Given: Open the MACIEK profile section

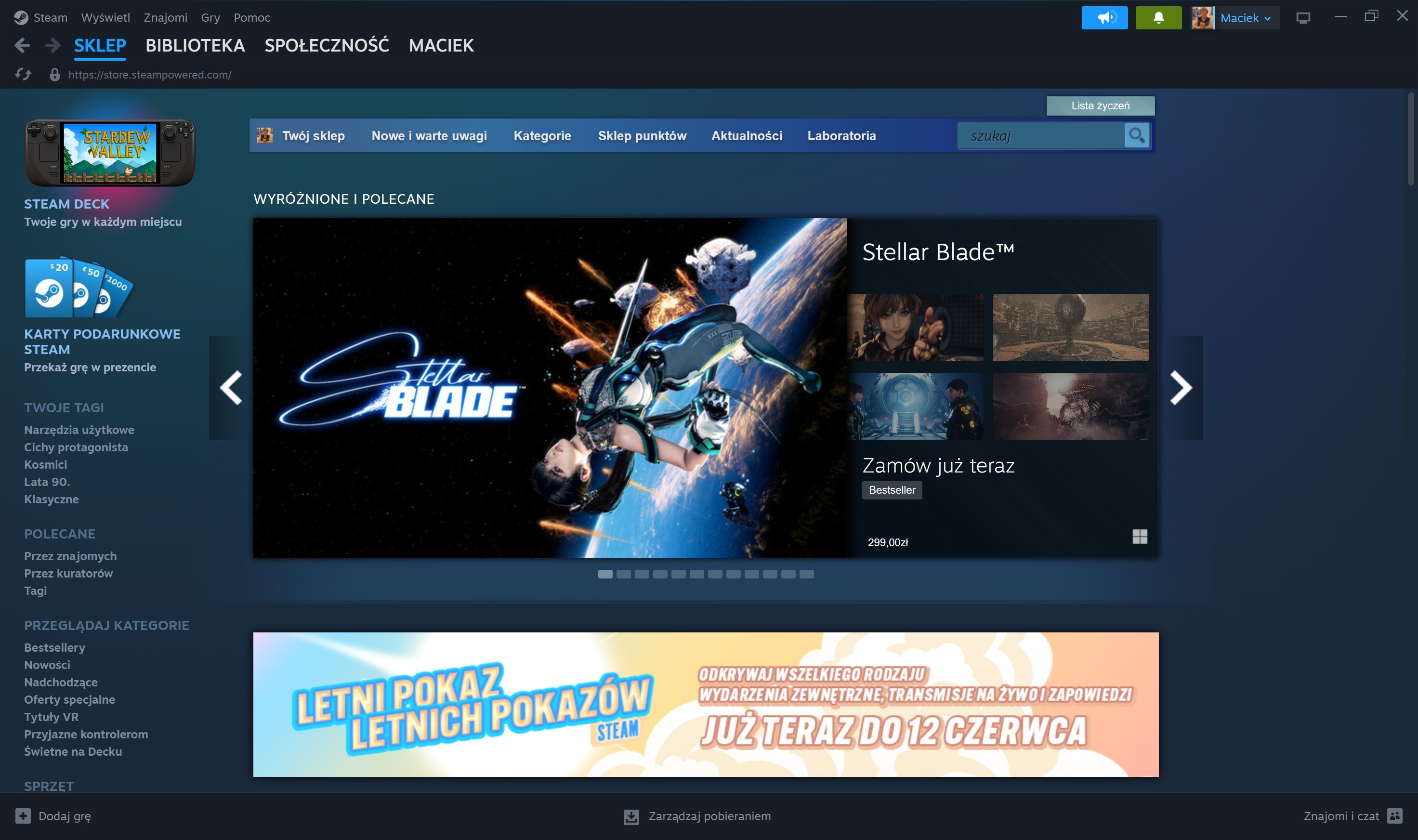Looking at the screenshot, I should (441, 45).
